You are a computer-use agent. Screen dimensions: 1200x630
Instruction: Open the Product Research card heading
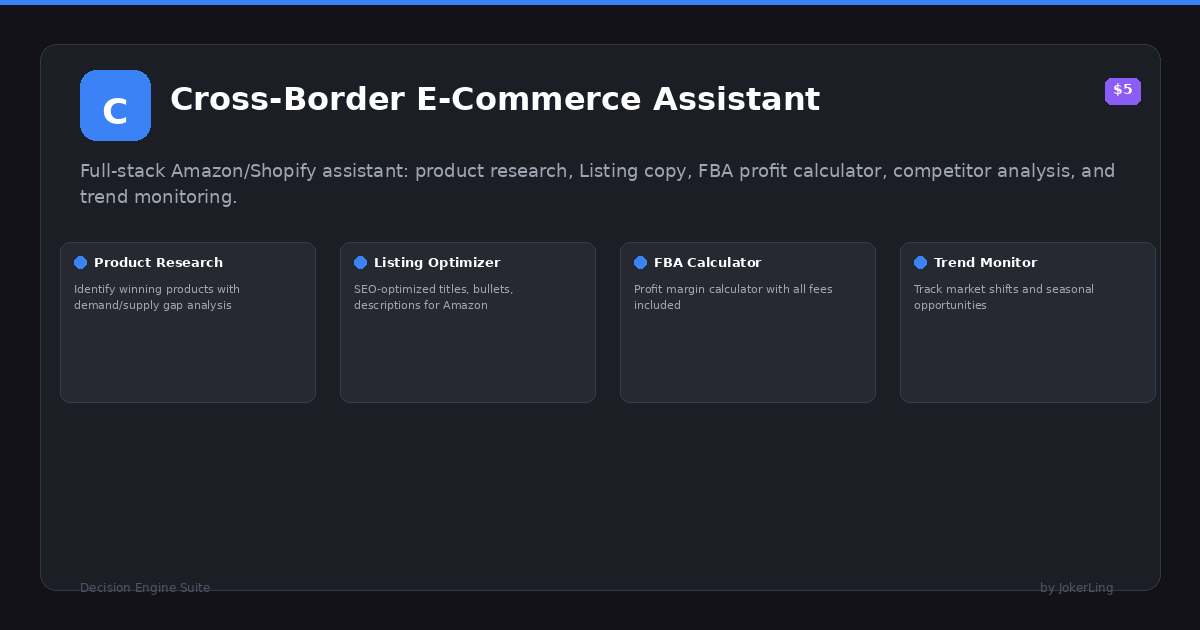click(x=158, y=263)
